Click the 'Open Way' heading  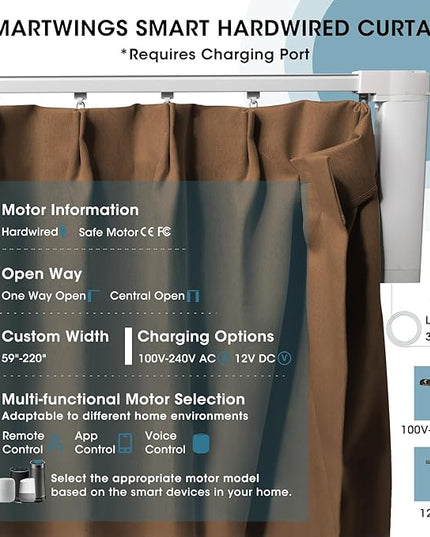click(x=42, y=274)
